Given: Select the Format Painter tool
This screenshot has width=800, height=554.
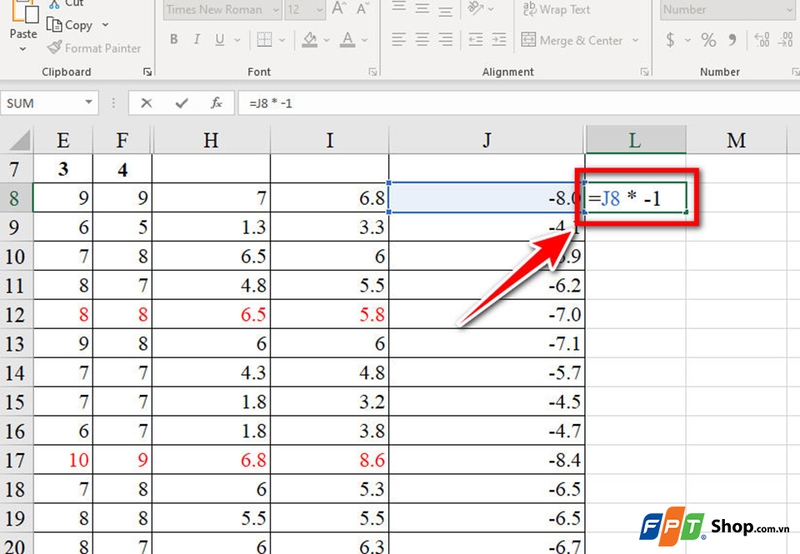Looking at the screenshot, I should (93, 48).
